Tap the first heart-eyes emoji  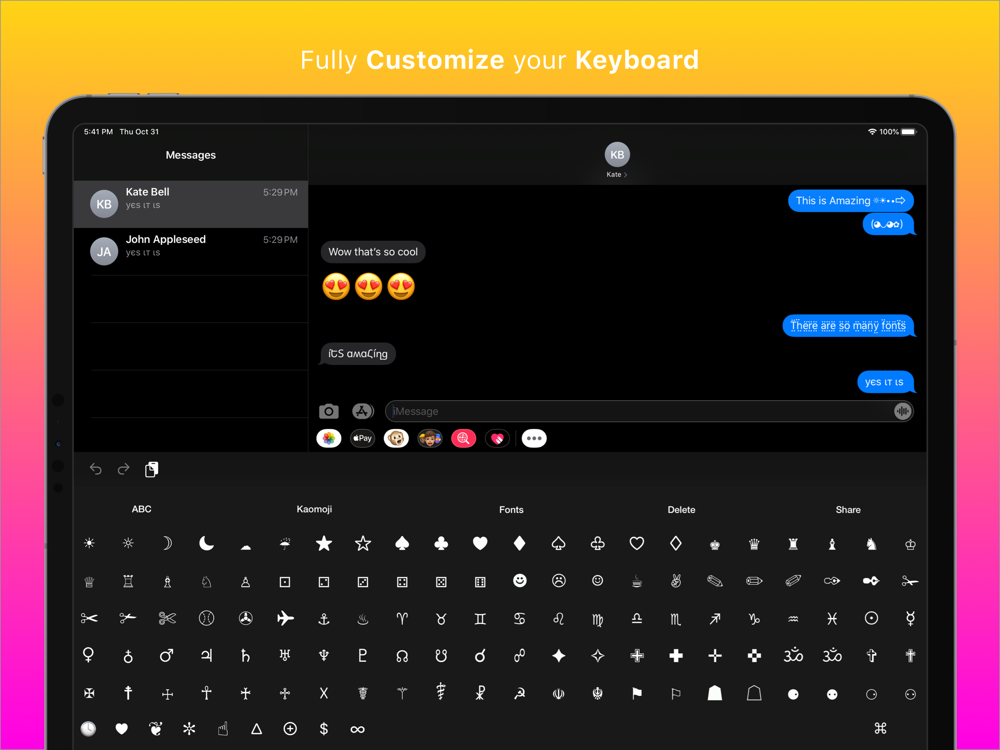(x=336, y=287)
